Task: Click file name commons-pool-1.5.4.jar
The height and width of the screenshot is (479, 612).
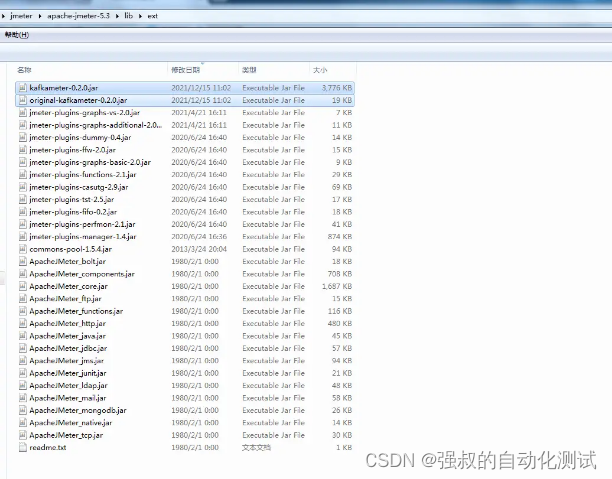Action: click(x=71, y=249)
